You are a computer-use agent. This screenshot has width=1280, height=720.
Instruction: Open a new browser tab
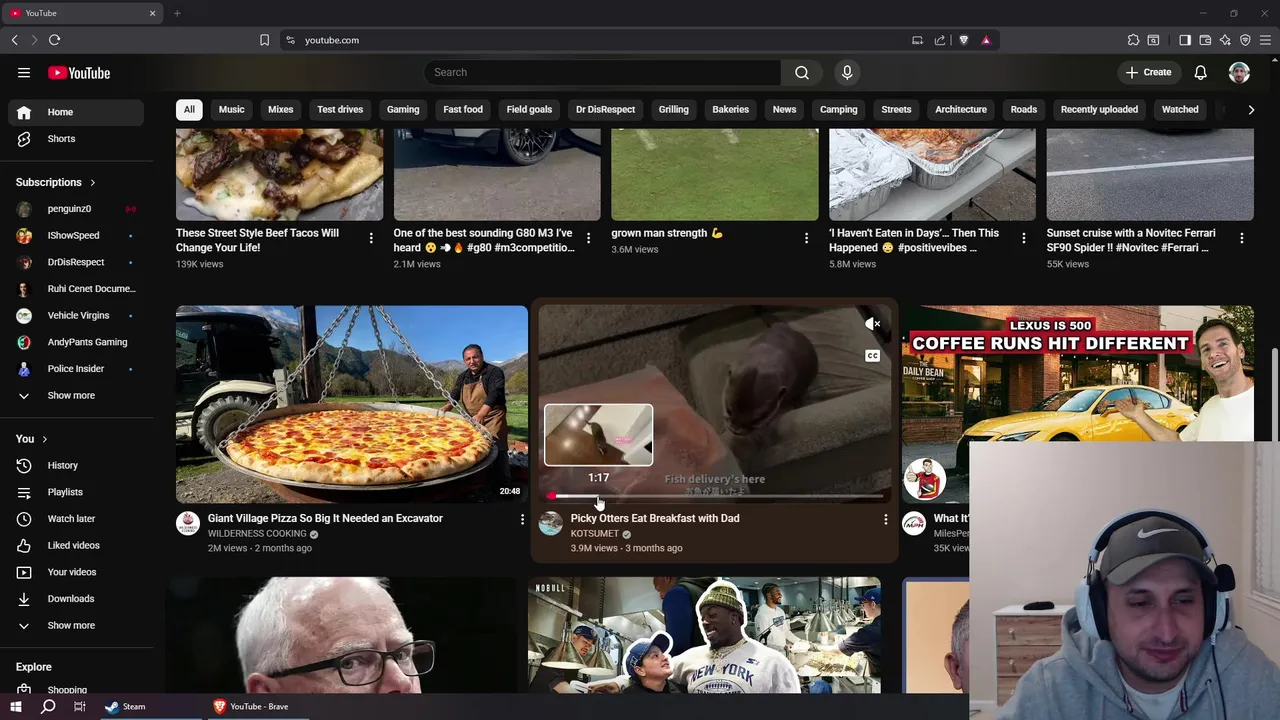177,13
